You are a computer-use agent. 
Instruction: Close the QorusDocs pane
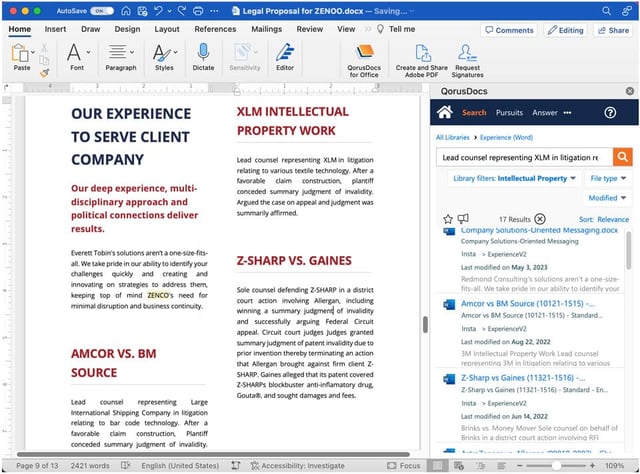coord(630,91)
